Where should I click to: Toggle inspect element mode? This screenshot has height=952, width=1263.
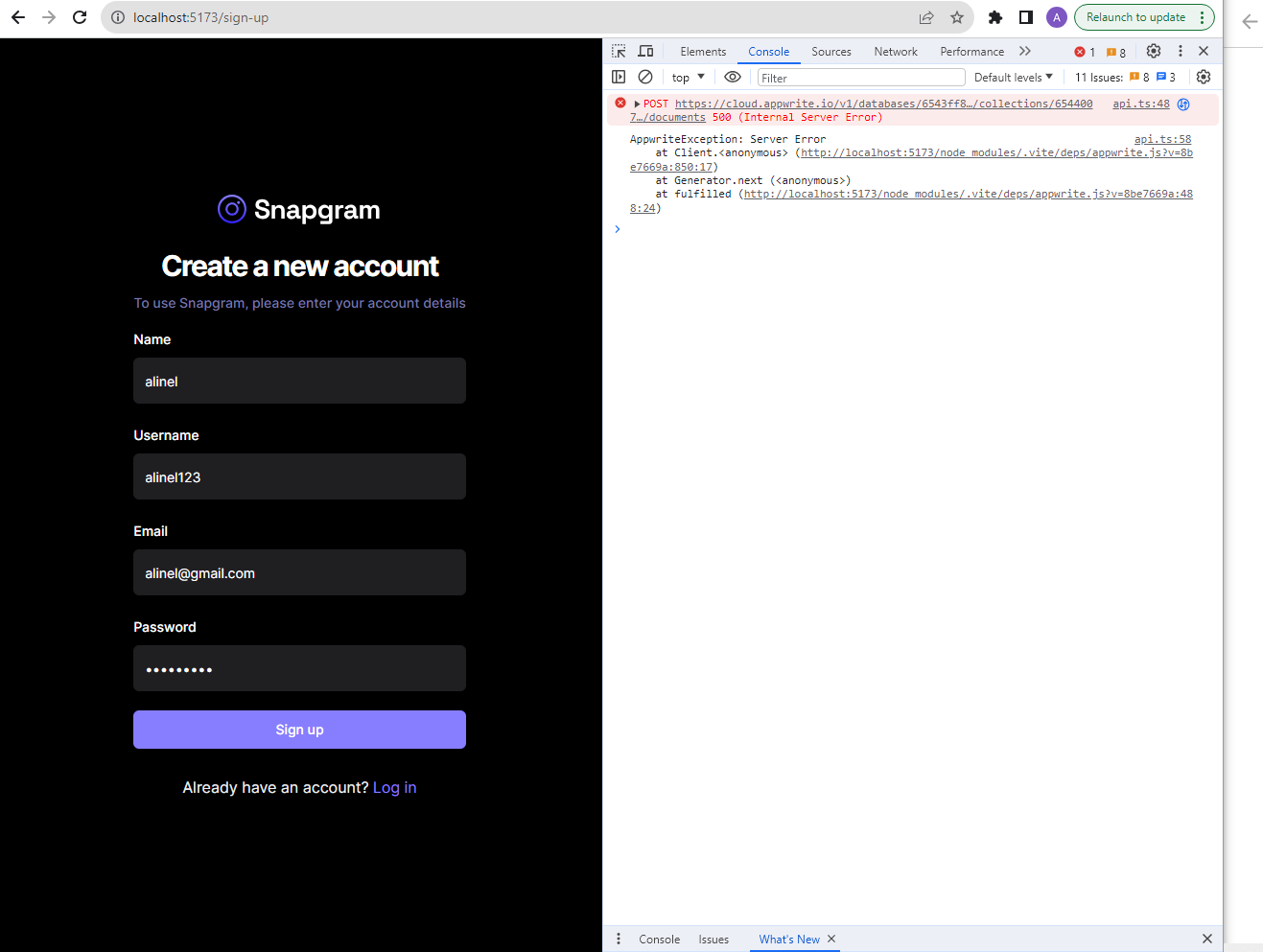tap(618, 50)
